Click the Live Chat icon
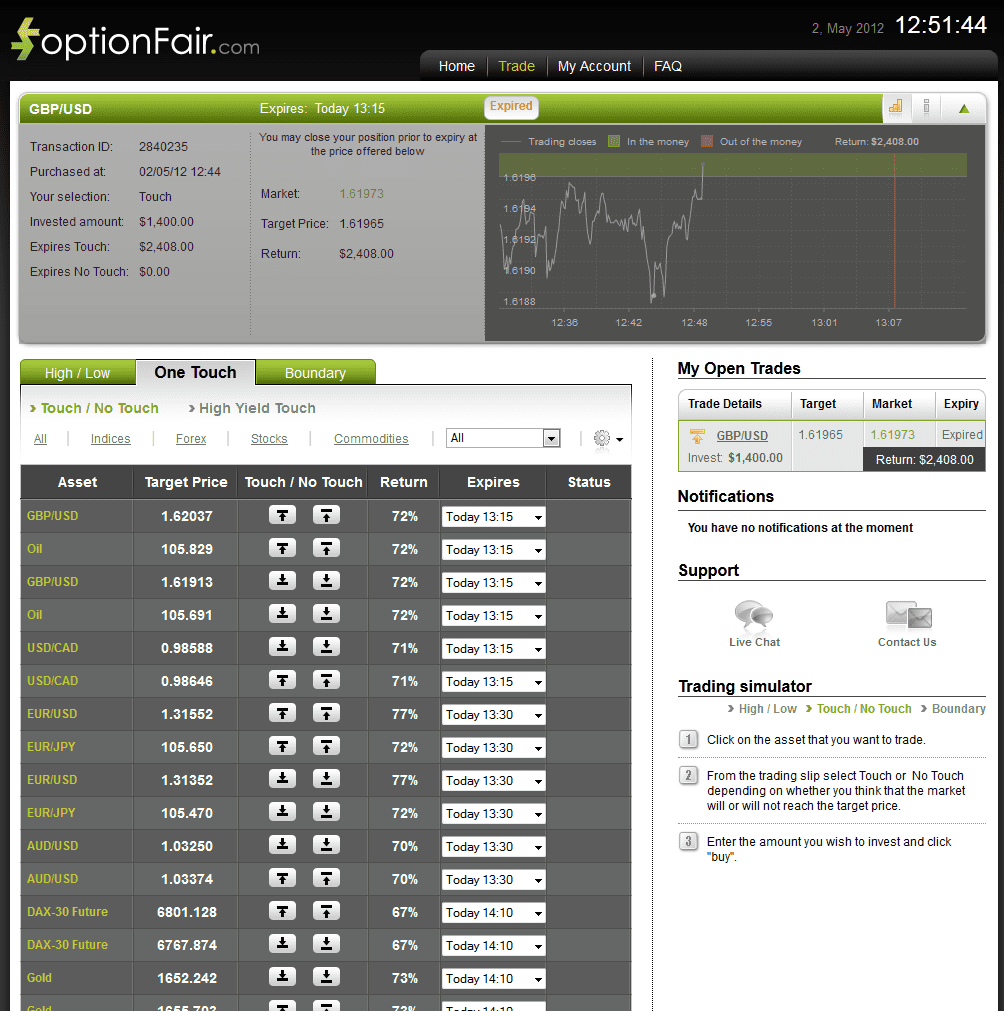The image size is (1004, 1011). pos(754,613)
